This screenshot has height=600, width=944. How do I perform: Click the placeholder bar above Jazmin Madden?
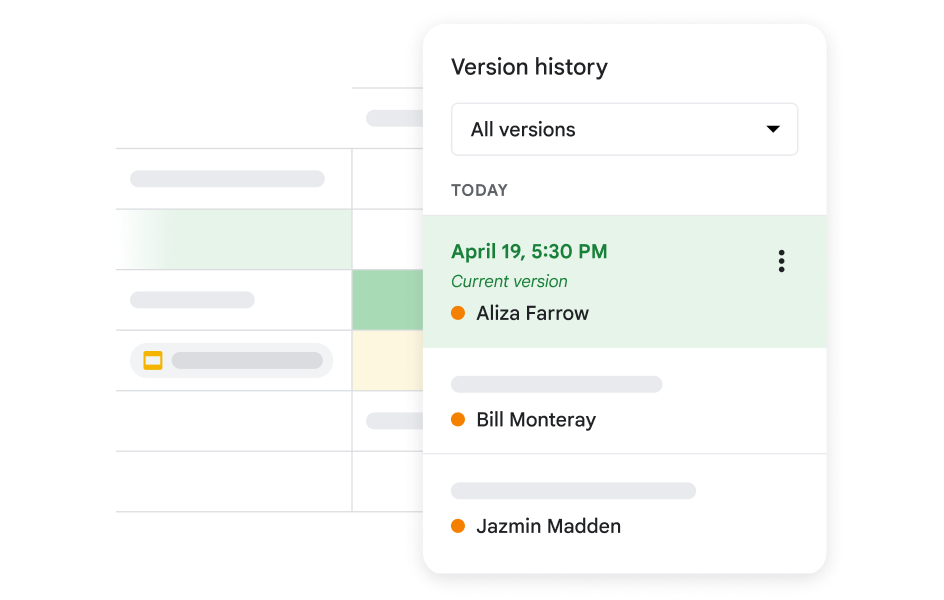573,491
